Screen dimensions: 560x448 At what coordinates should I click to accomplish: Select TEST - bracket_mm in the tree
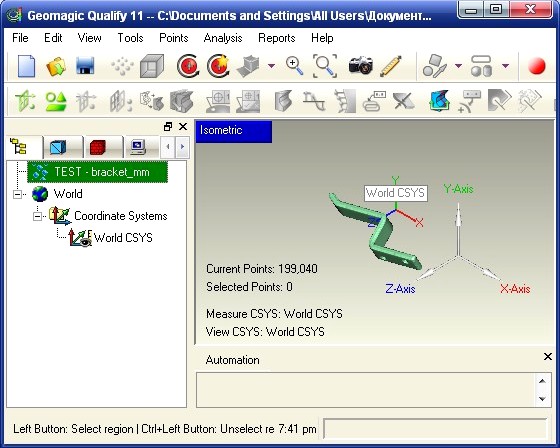(x=97, y=172)
